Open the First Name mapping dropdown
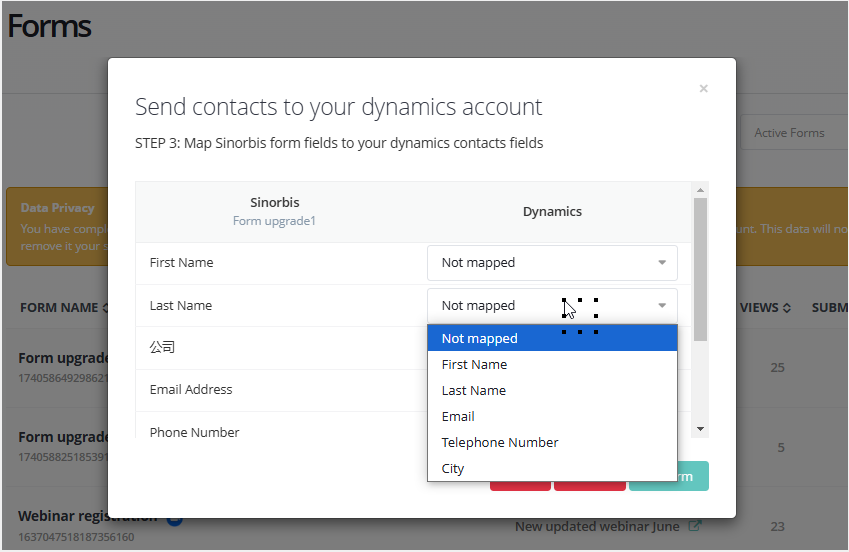 [552, 263]
